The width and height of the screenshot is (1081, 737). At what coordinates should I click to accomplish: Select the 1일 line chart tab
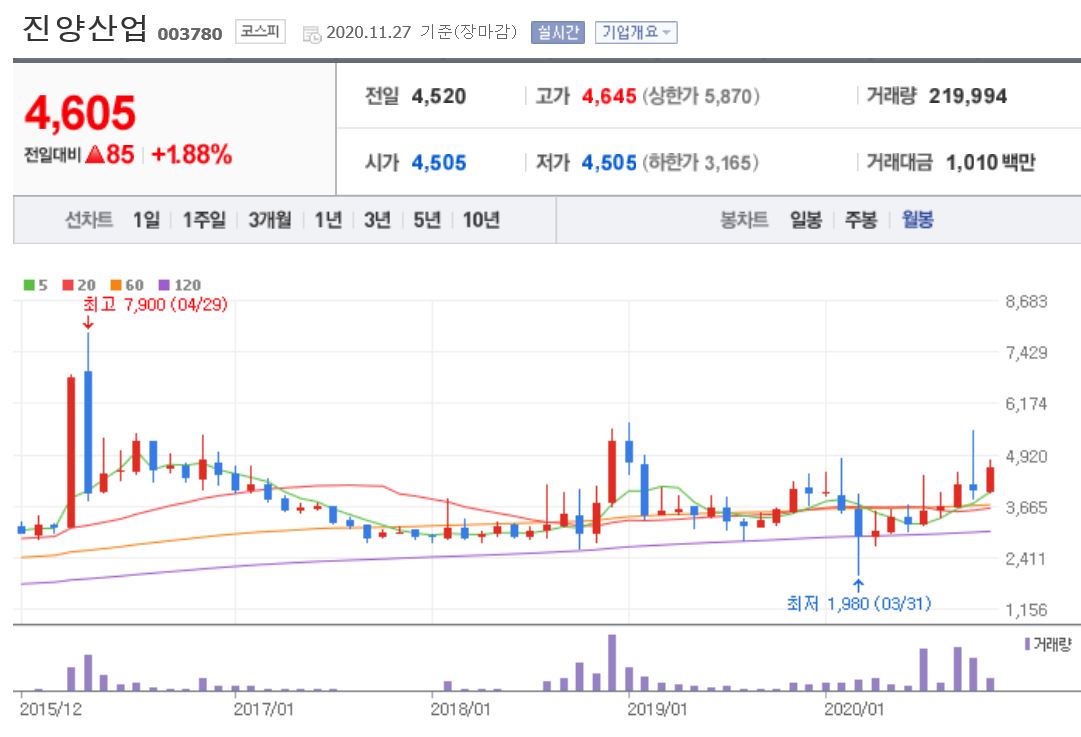146,220
